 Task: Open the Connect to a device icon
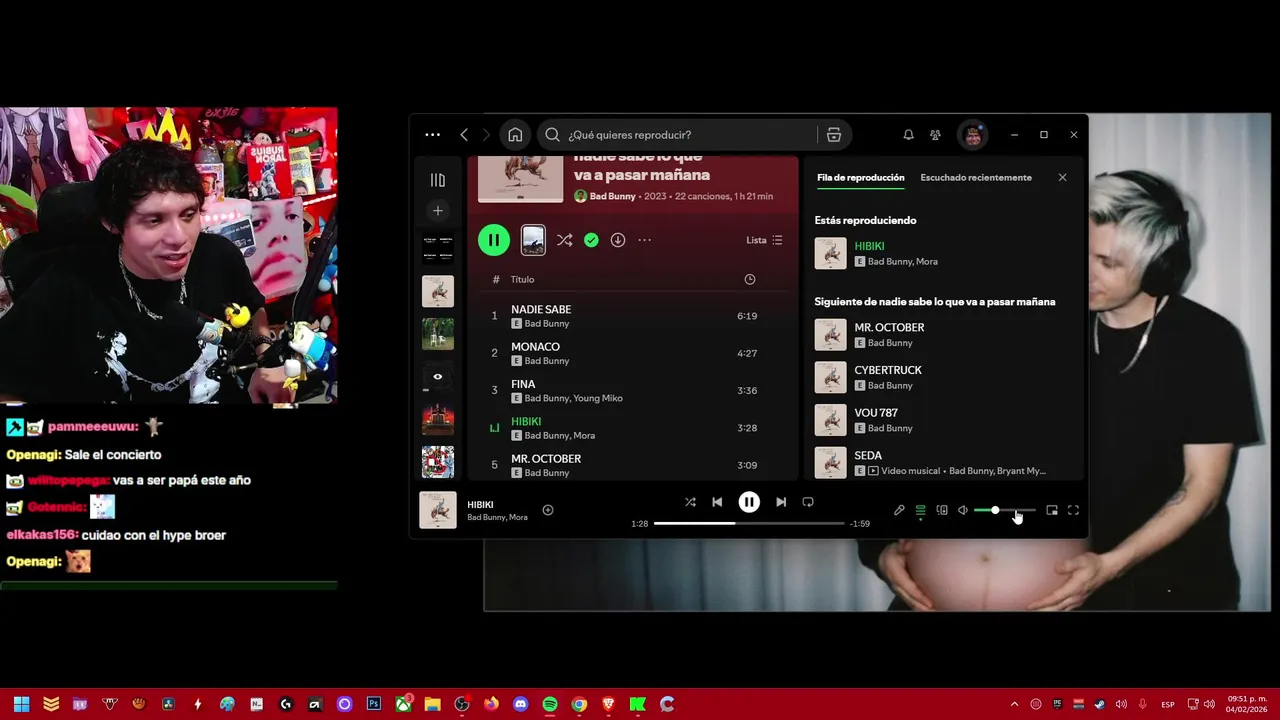942,510
